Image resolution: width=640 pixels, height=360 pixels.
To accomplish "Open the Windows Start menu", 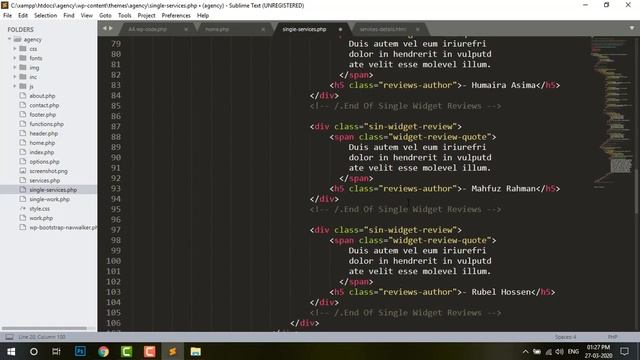I will (11, 351).
